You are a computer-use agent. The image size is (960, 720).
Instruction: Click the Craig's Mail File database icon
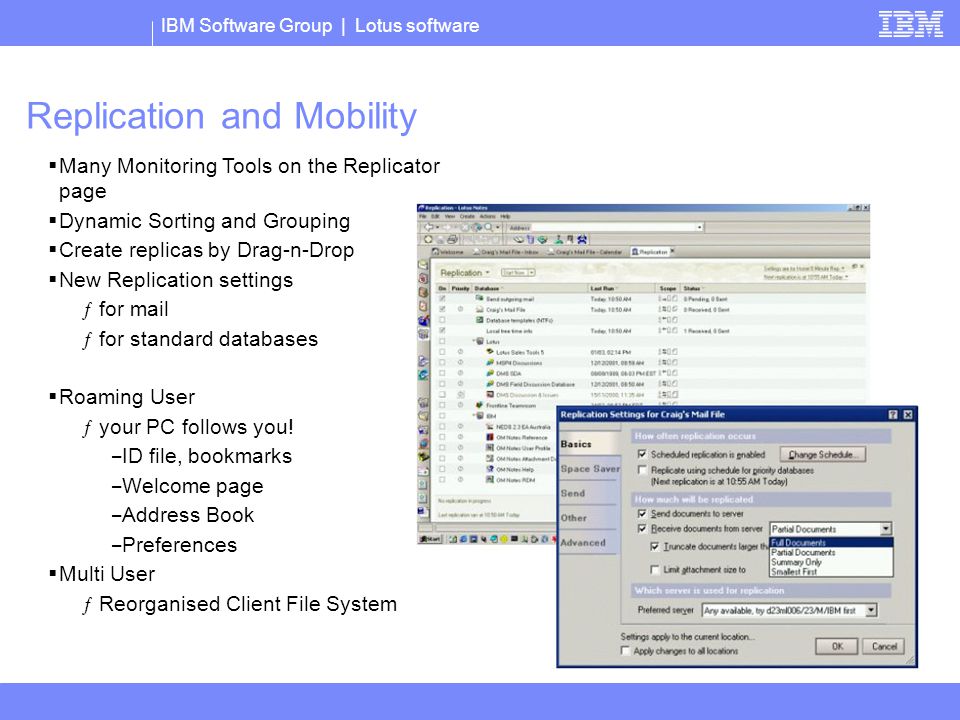[479, 309]
